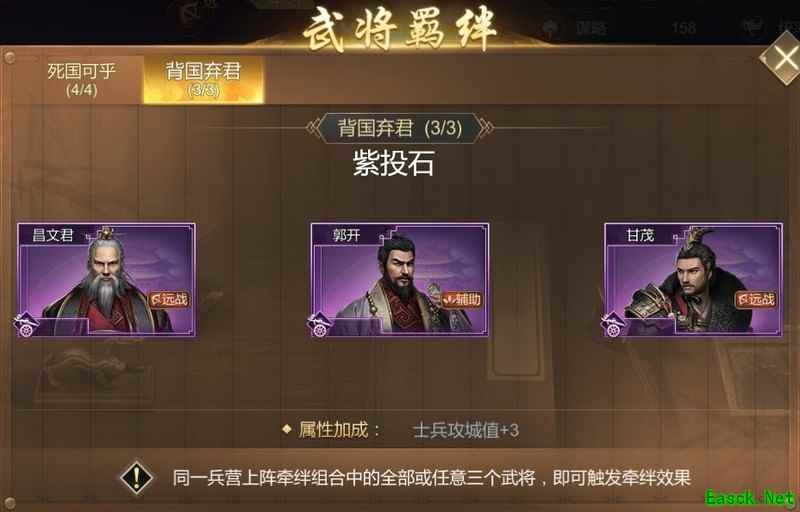Click the 昌文君 name label
800x512 pixels.
53,236
